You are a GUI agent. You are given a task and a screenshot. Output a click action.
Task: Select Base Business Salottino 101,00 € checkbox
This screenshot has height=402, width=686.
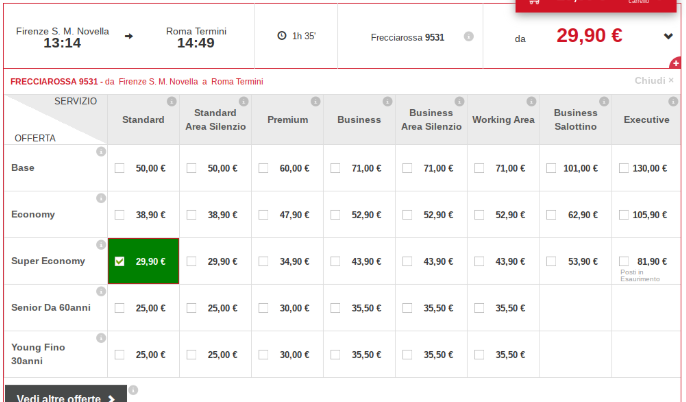[x=551, y=168]
